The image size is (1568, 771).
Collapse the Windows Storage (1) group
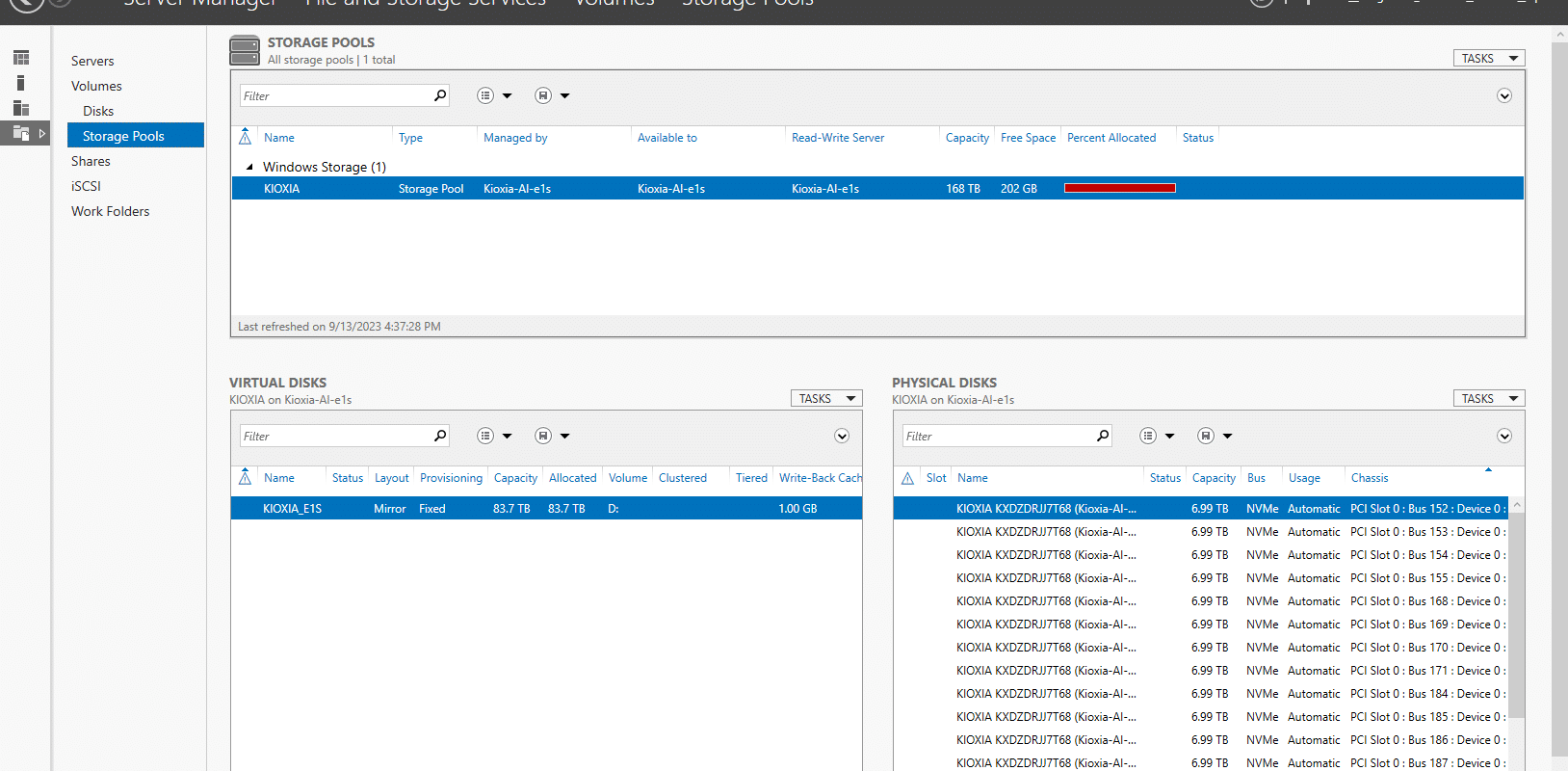click(x=249, y=167)
